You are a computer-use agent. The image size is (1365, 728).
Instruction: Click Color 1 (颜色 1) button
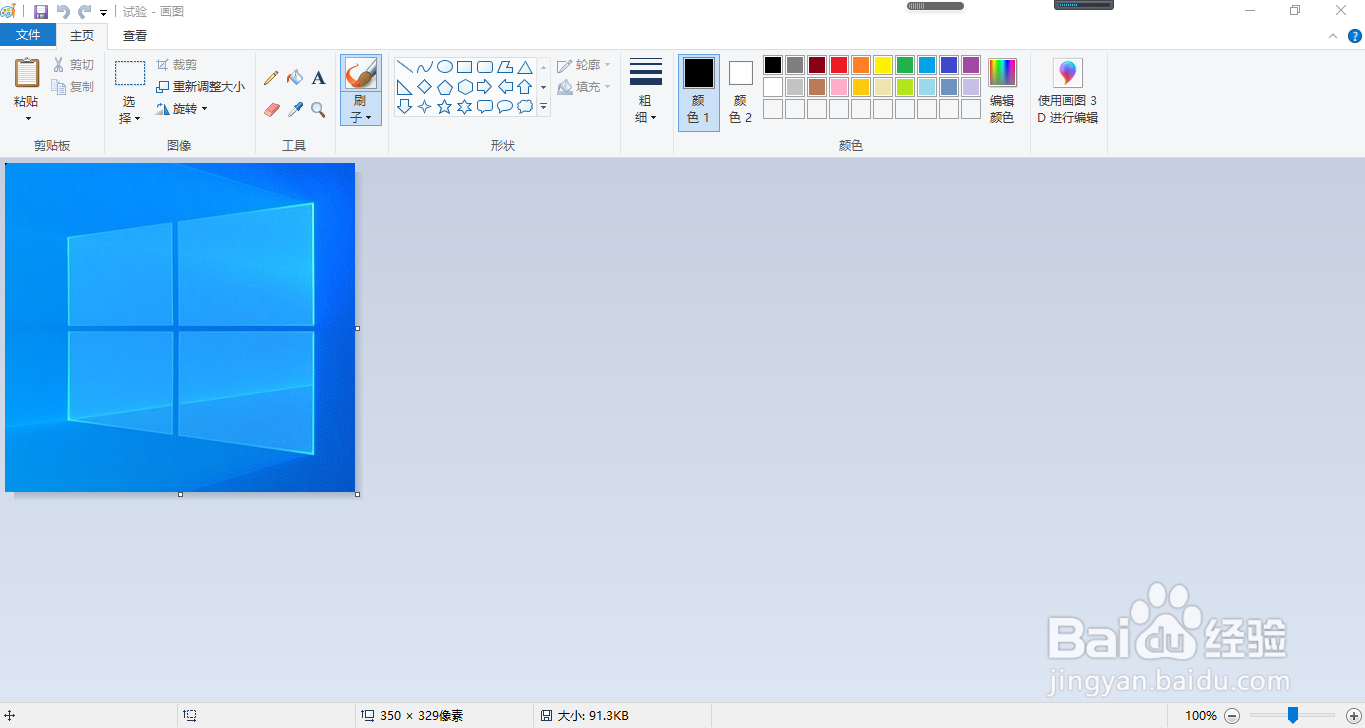click(699, 92)
